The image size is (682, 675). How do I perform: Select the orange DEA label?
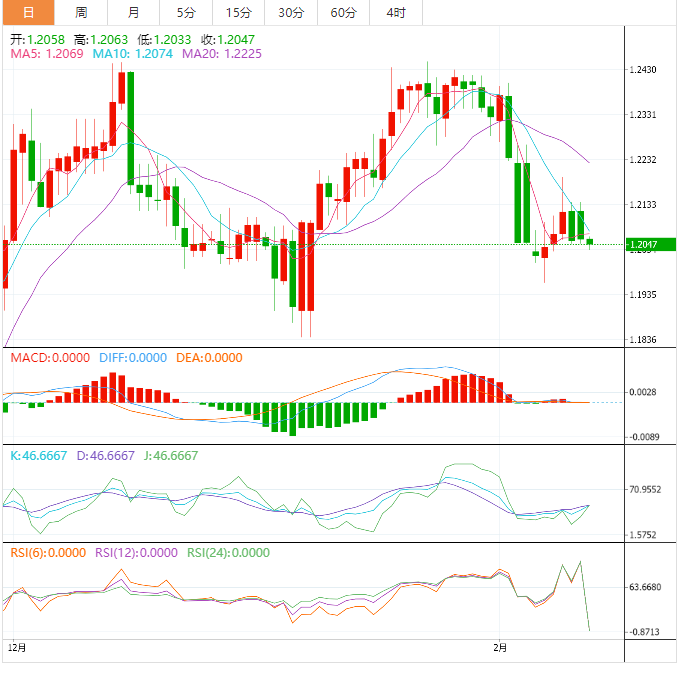click(209, 358)
